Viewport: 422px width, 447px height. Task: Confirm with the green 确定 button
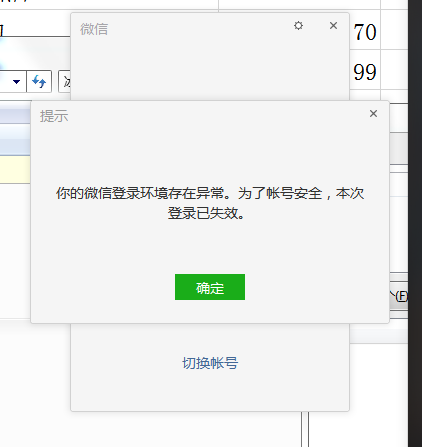click(210, 287)
